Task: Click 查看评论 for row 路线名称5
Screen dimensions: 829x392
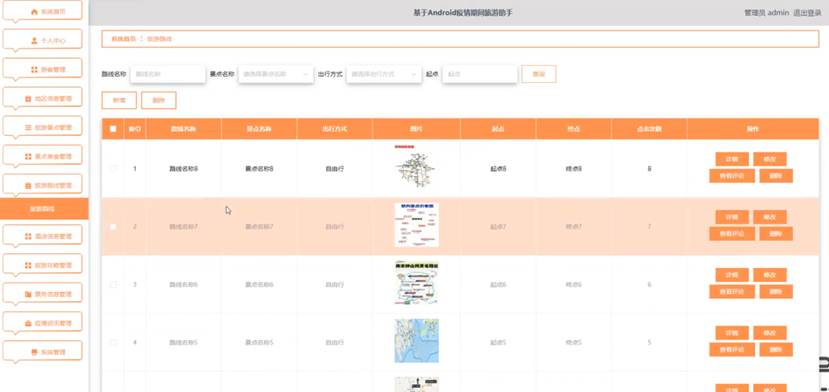Action: coord(732,350)
